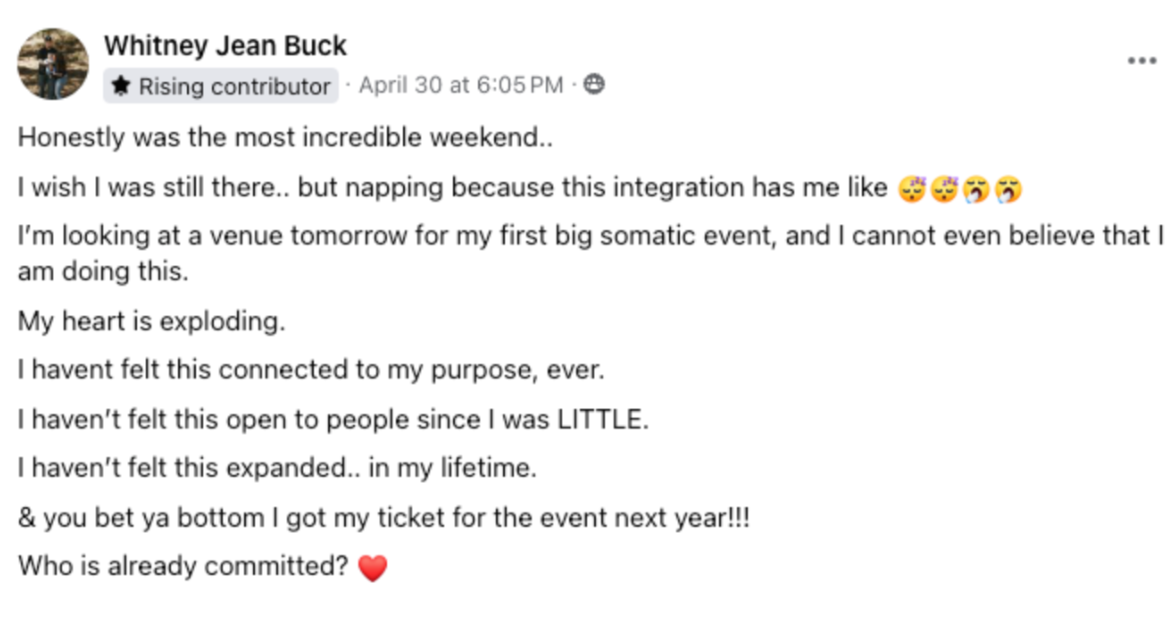The width and height of the screenshot is (1175, 621).
Task: Click the first yawning face emoji
Action: coord(976,188)
